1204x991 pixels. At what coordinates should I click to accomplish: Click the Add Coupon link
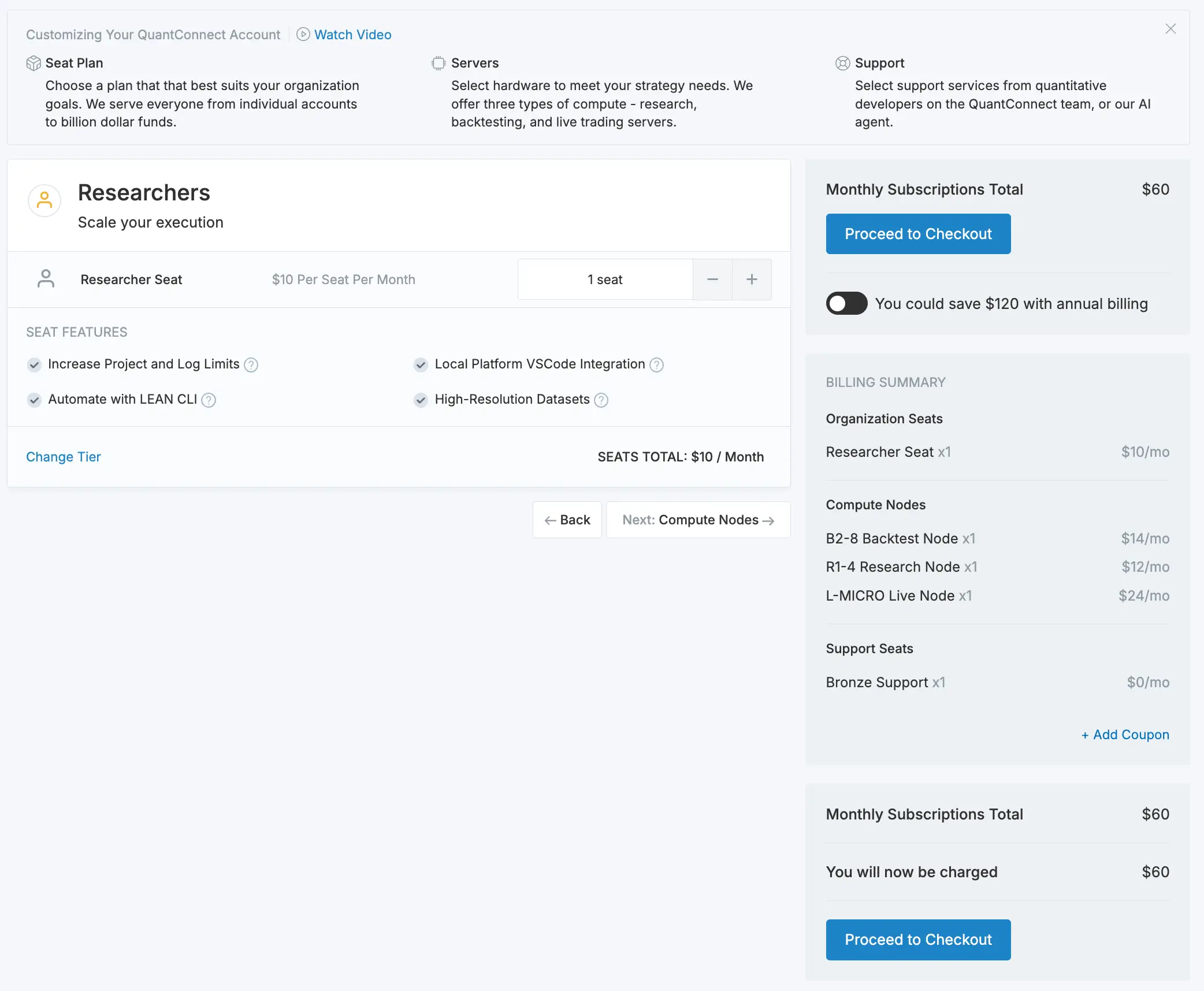1125,735
